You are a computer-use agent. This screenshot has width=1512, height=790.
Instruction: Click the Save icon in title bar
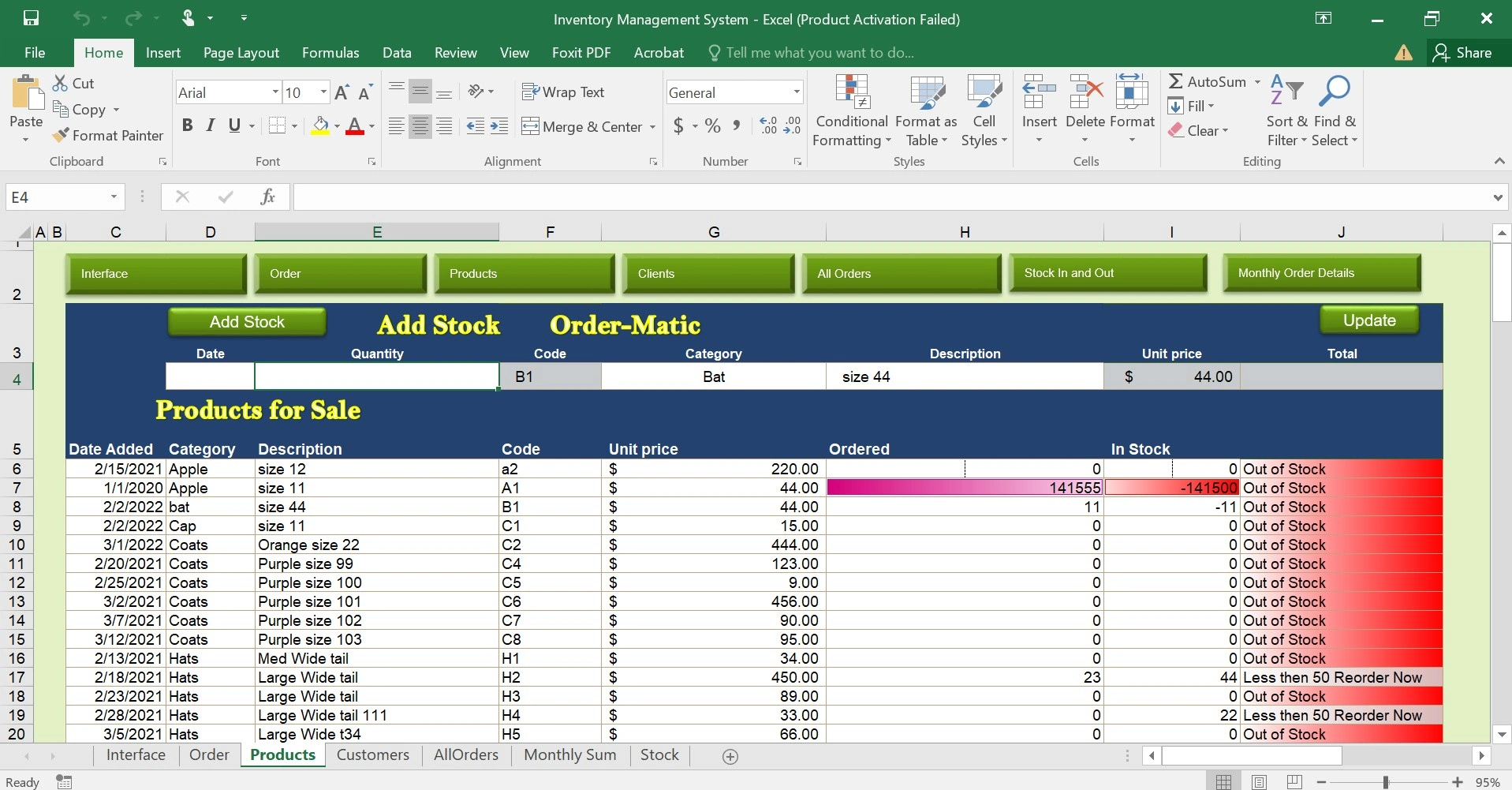click(x=31, y=18)
